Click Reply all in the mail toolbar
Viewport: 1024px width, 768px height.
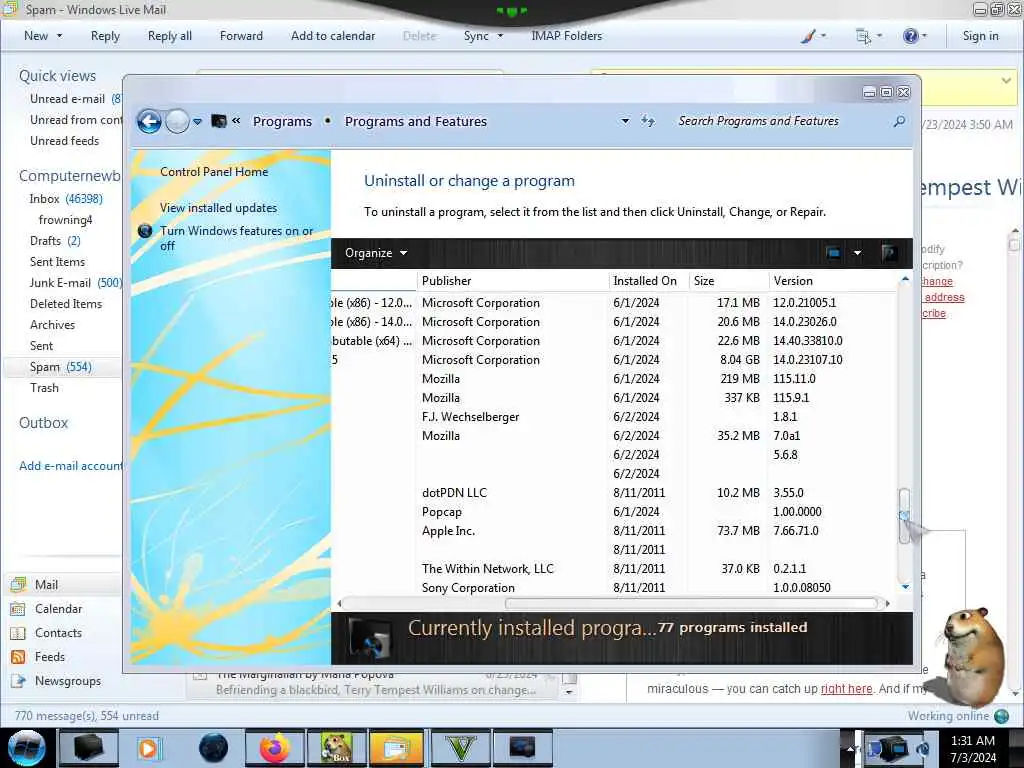[x=170, y=36]
